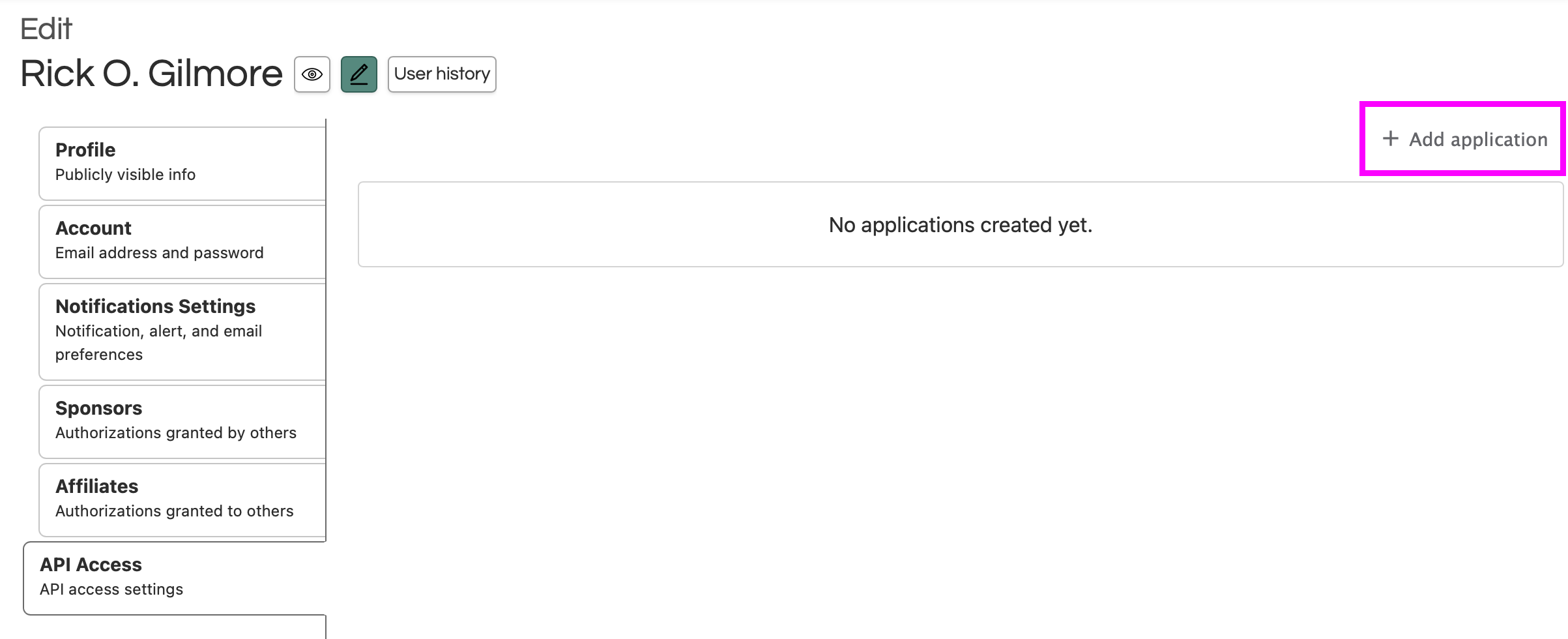The height and width of the screenshot is (639, 1568).
Task: Click the Rick O. Gilmore name heading
Action: (151, 74)
